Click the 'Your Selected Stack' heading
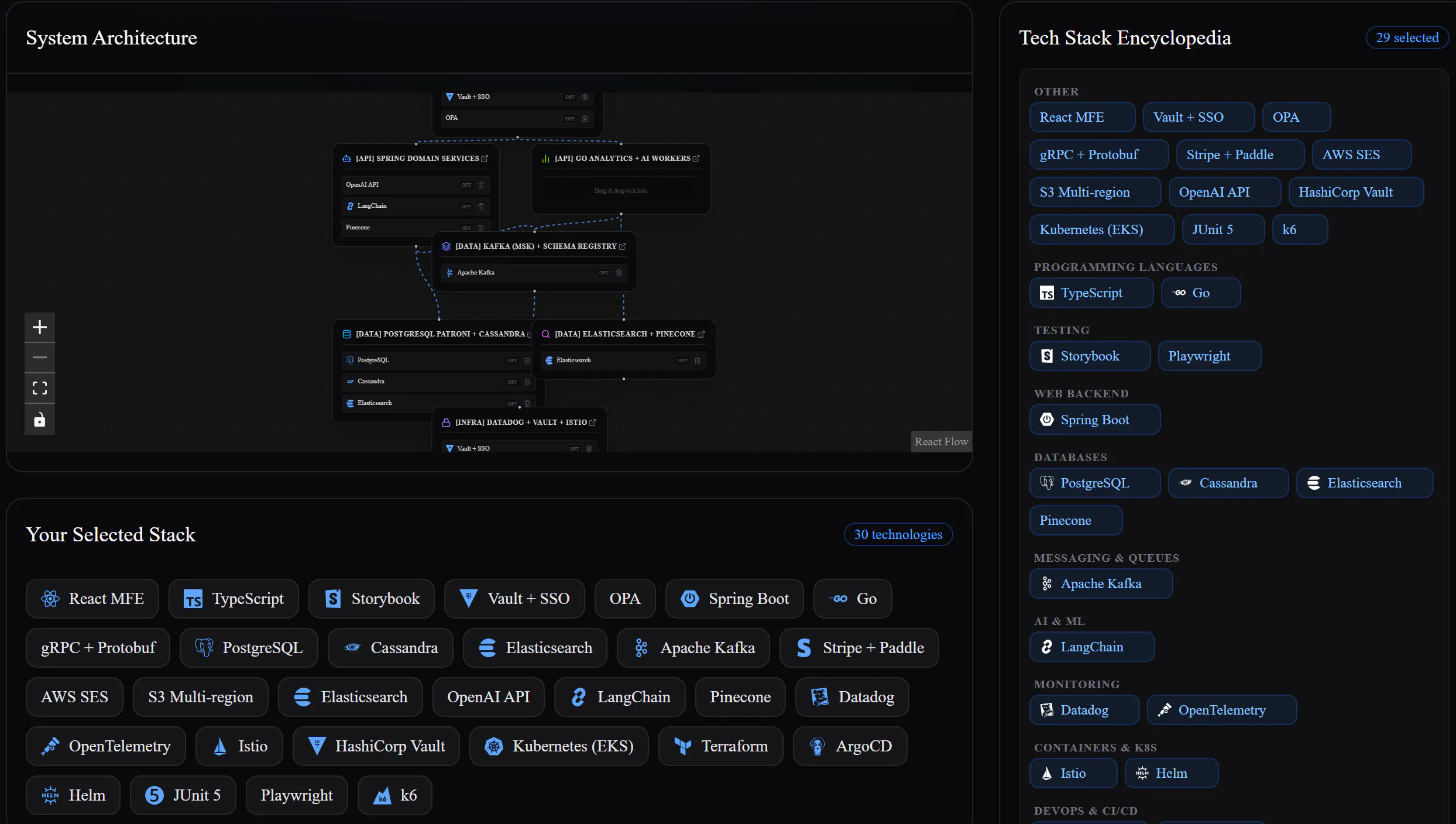 pyautogui.click(x=111, y=534)
